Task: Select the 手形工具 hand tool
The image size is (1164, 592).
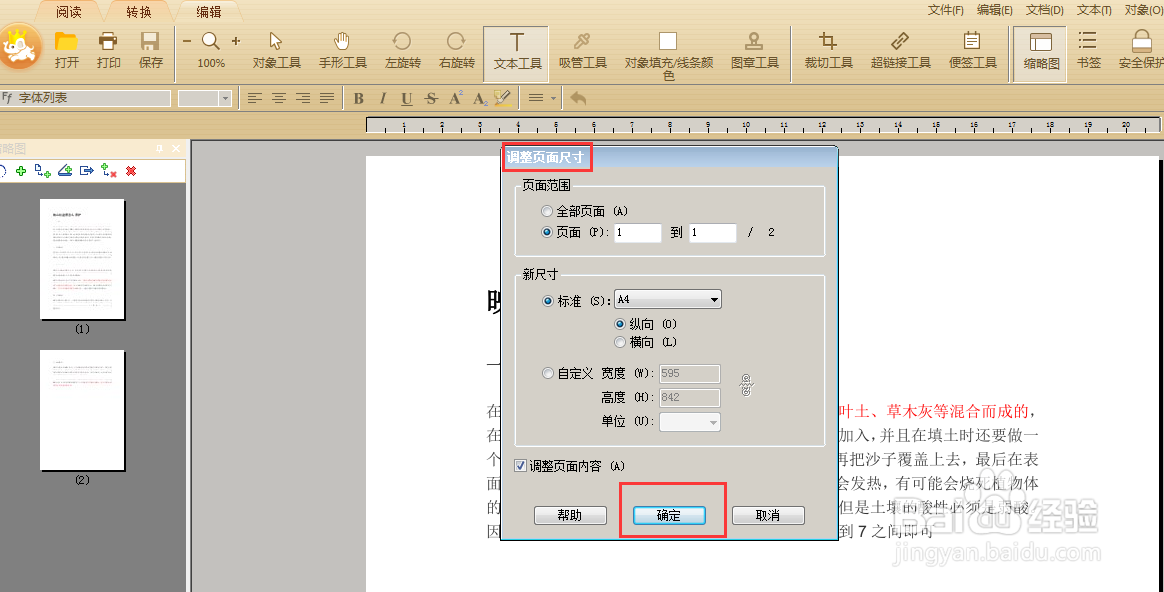Action: [342, 48]
